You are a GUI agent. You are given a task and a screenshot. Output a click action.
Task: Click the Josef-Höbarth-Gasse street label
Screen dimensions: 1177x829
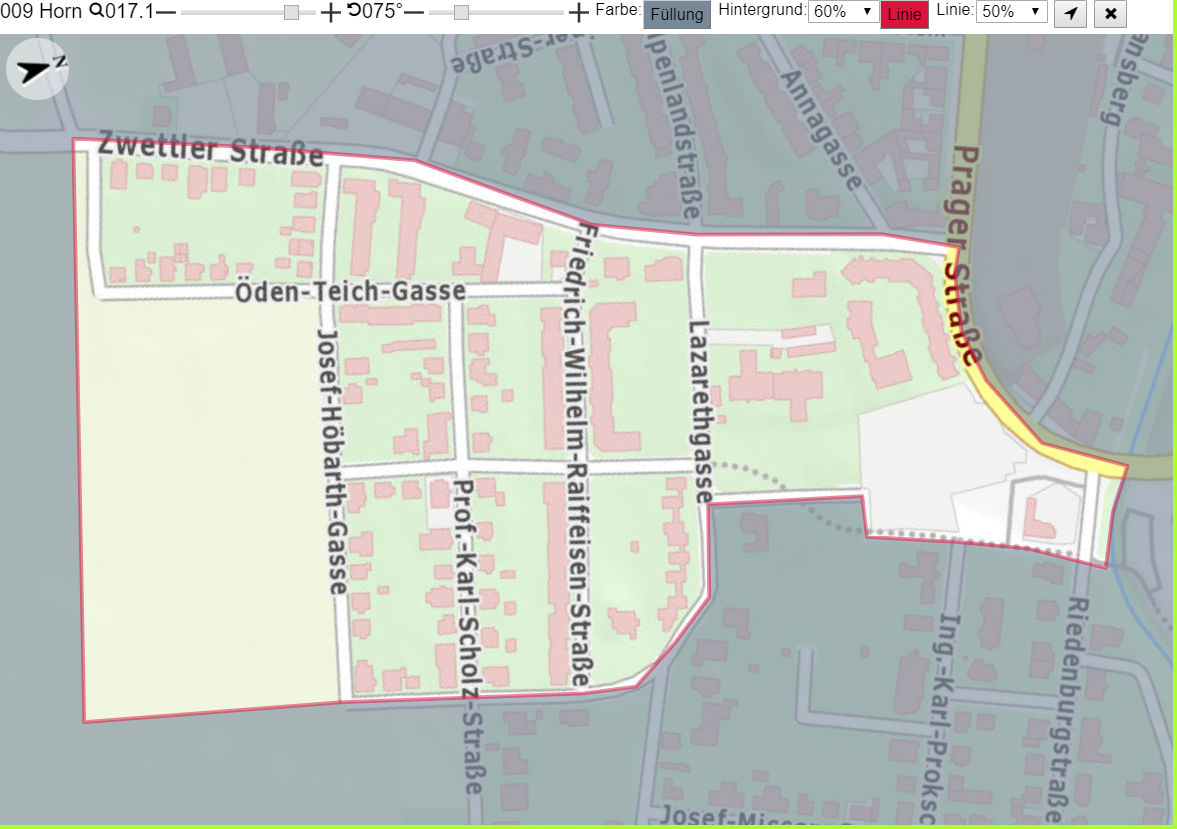pos(332,461)
